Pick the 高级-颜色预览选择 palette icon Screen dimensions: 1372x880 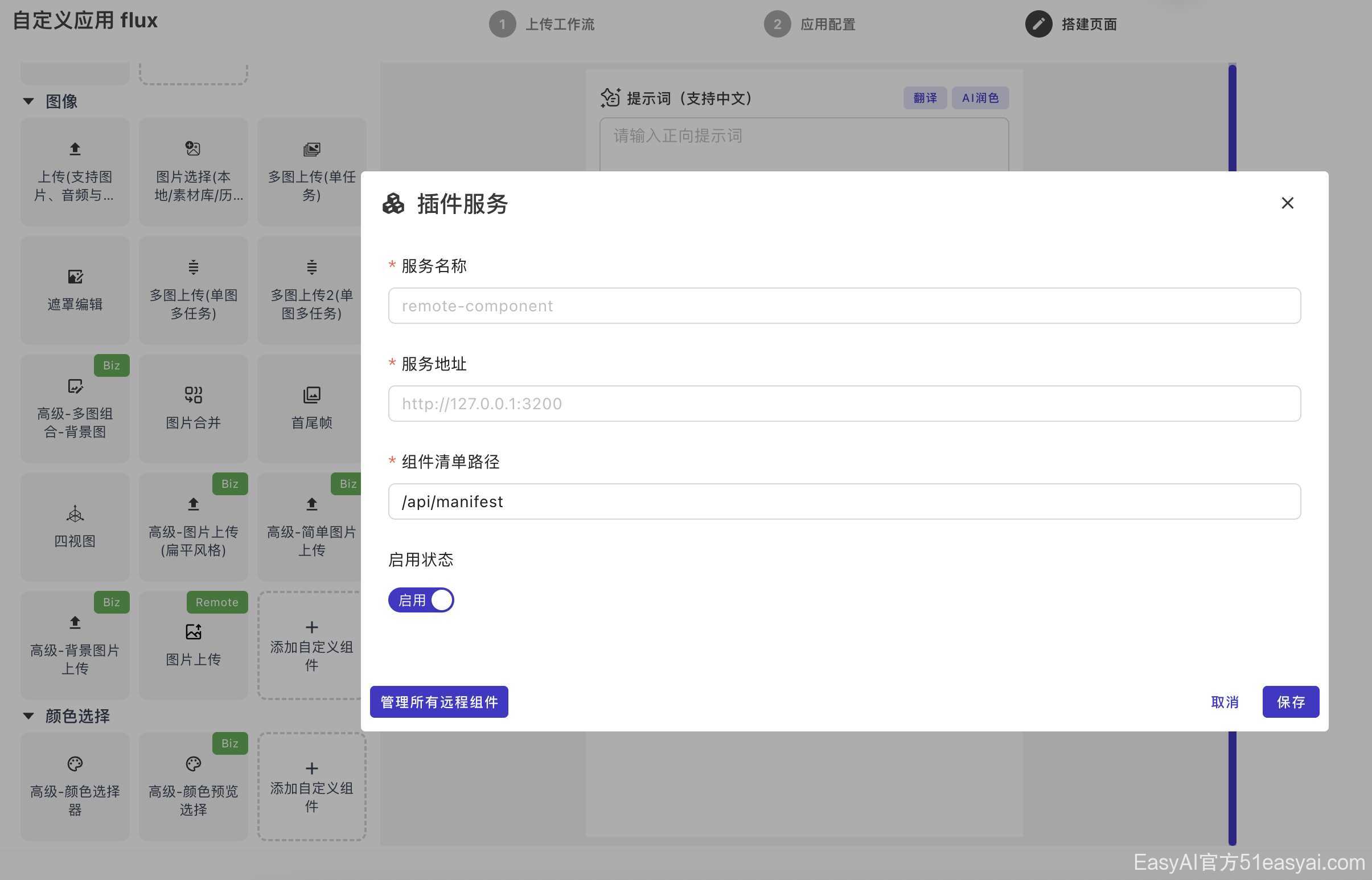pos(193,764)
